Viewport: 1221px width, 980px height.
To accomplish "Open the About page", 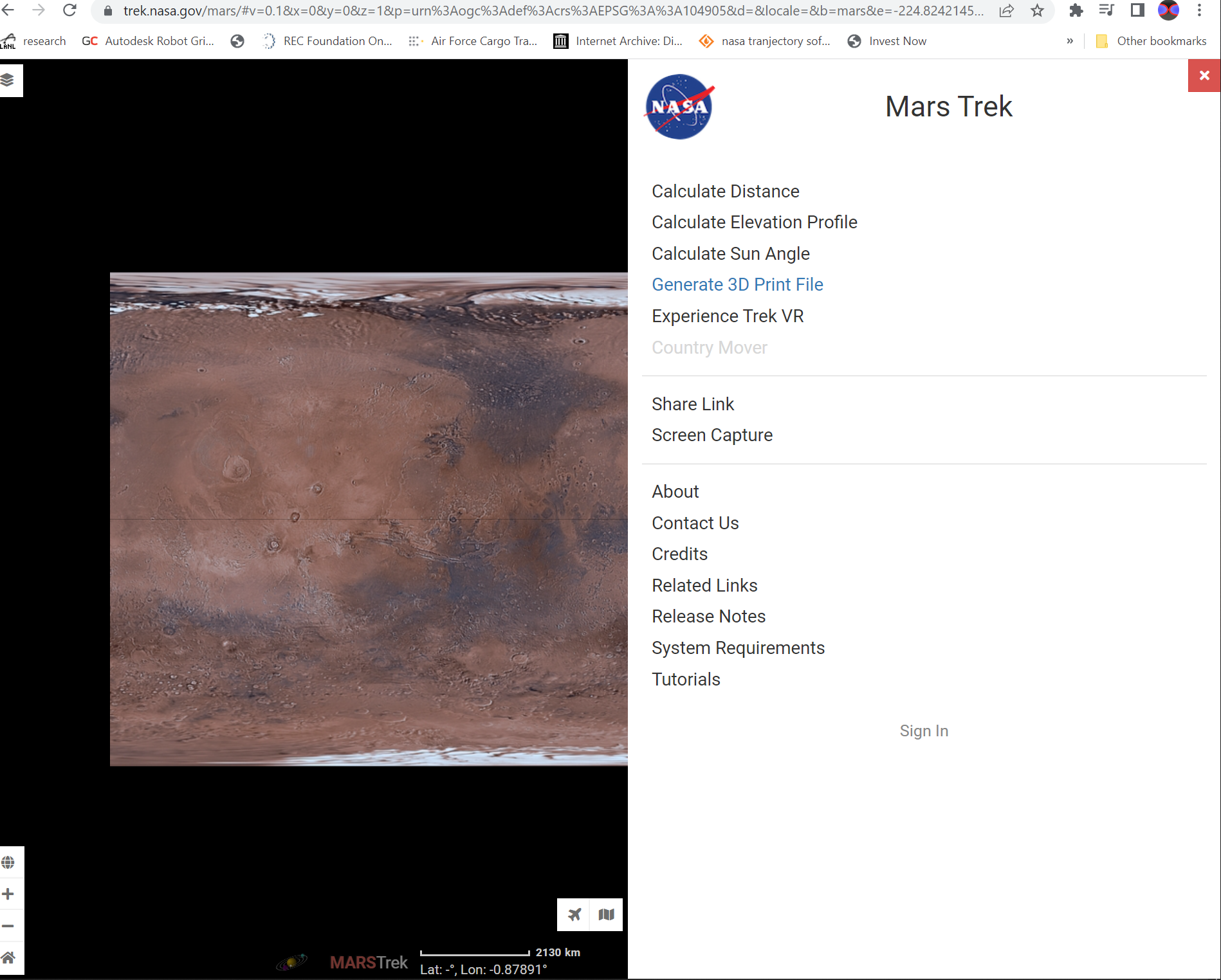I will [675, 491].
